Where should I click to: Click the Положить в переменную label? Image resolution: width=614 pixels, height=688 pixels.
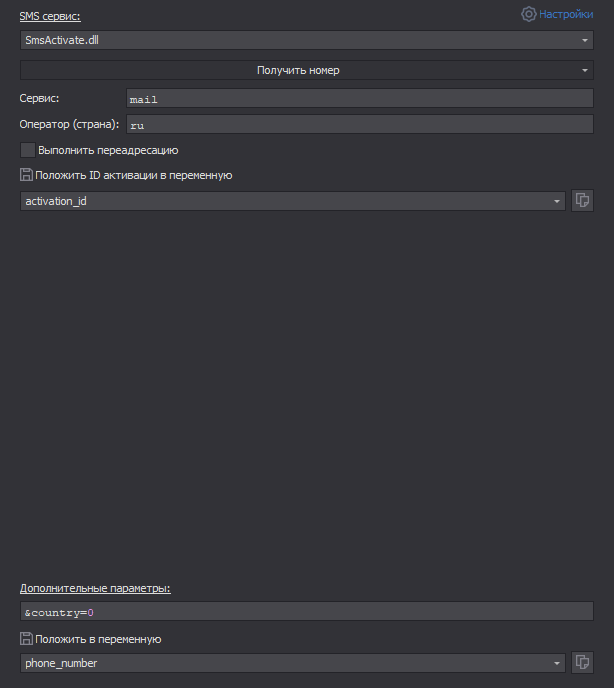pos(98,639)
